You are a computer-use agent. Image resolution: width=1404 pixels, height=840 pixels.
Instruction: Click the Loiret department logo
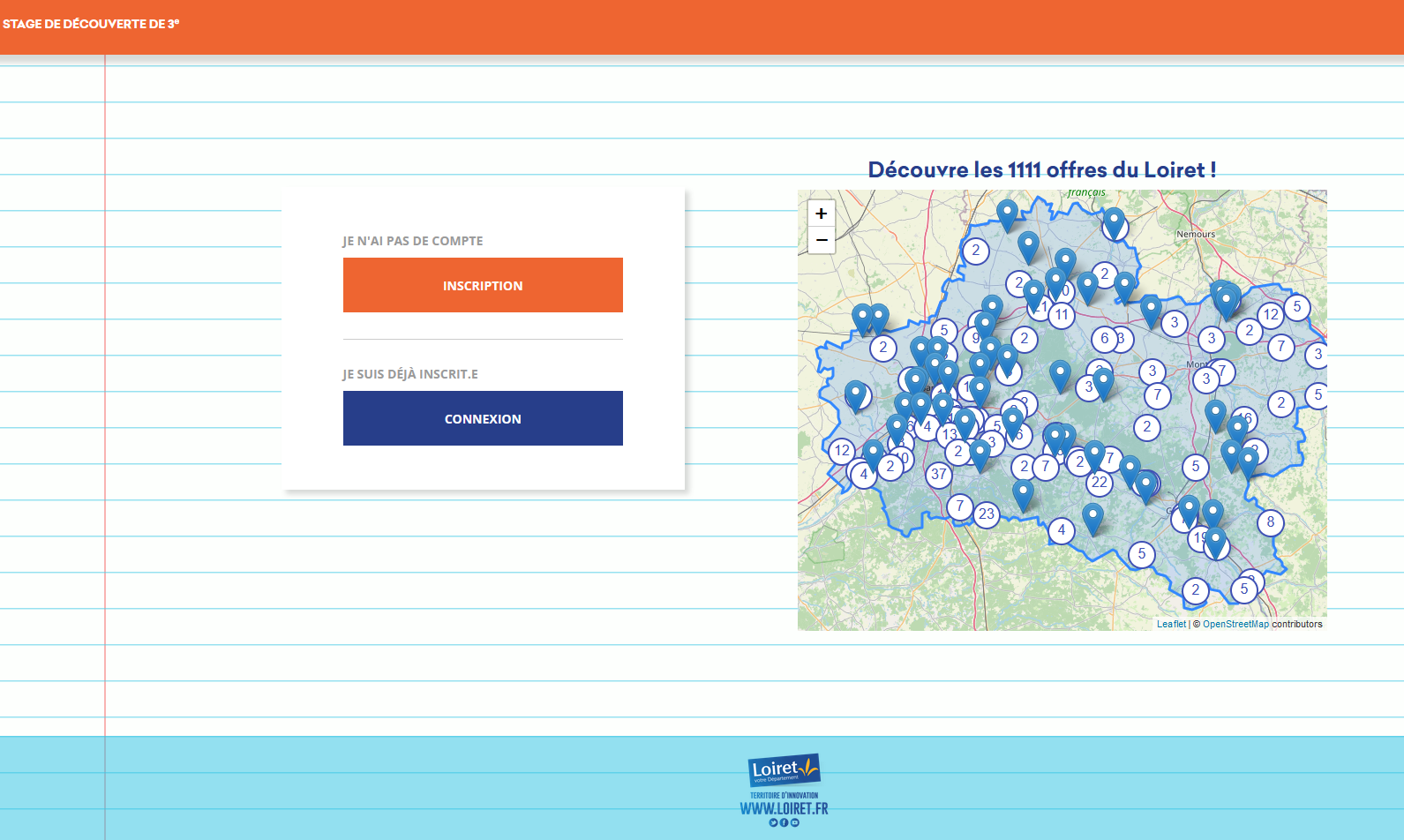click(x=784, y=770)
